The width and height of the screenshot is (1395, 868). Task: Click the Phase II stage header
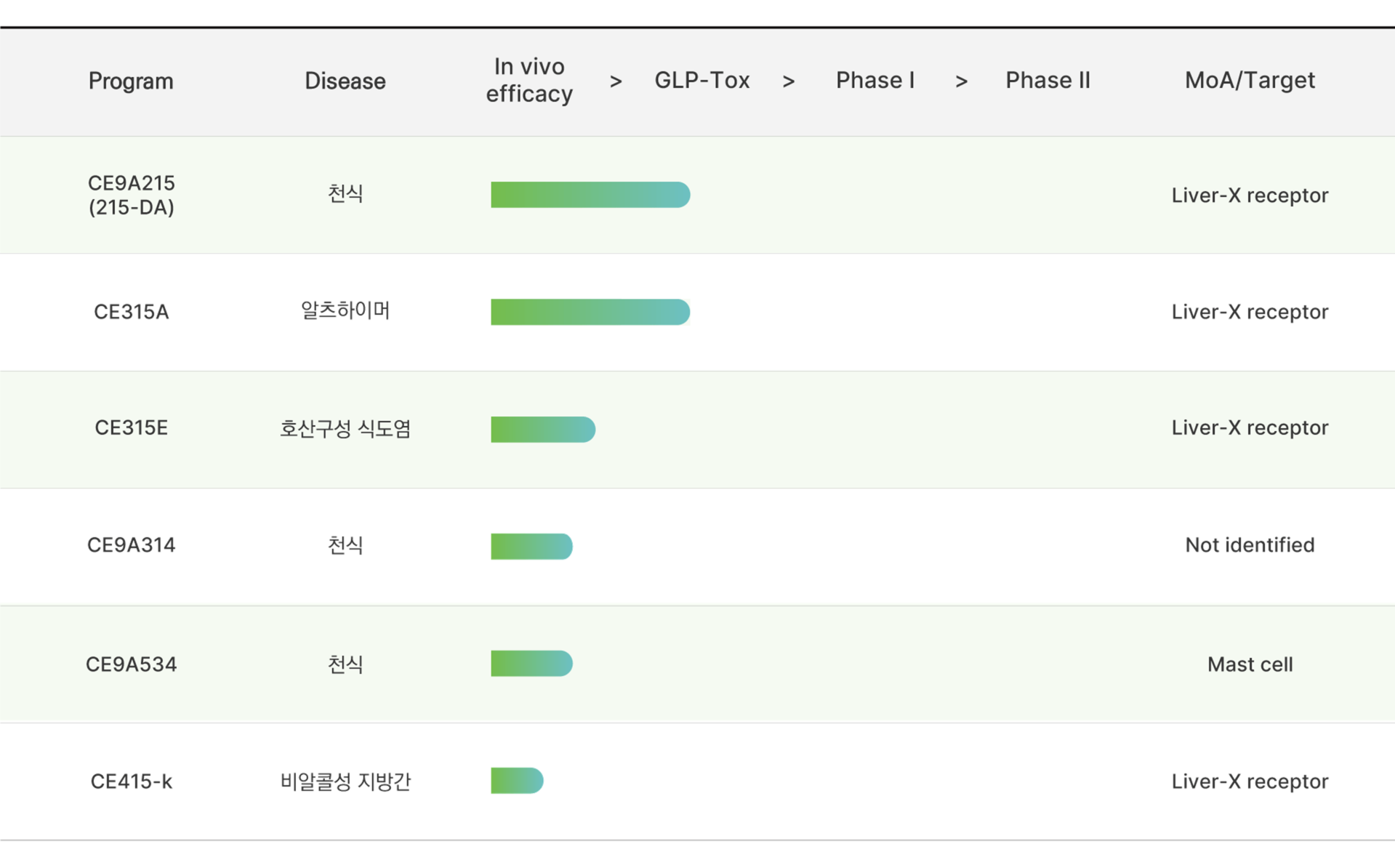(1048, 80)
